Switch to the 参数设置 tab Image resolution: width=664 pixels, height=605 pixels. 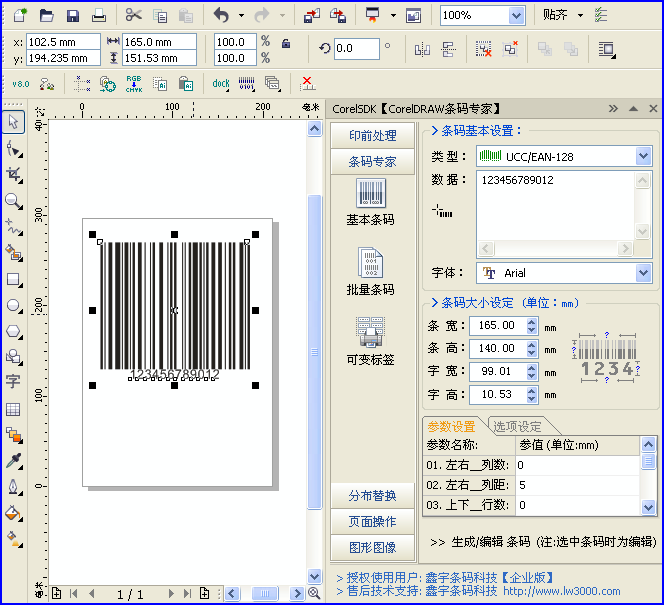pyautogui.click(x=451, y=426)
